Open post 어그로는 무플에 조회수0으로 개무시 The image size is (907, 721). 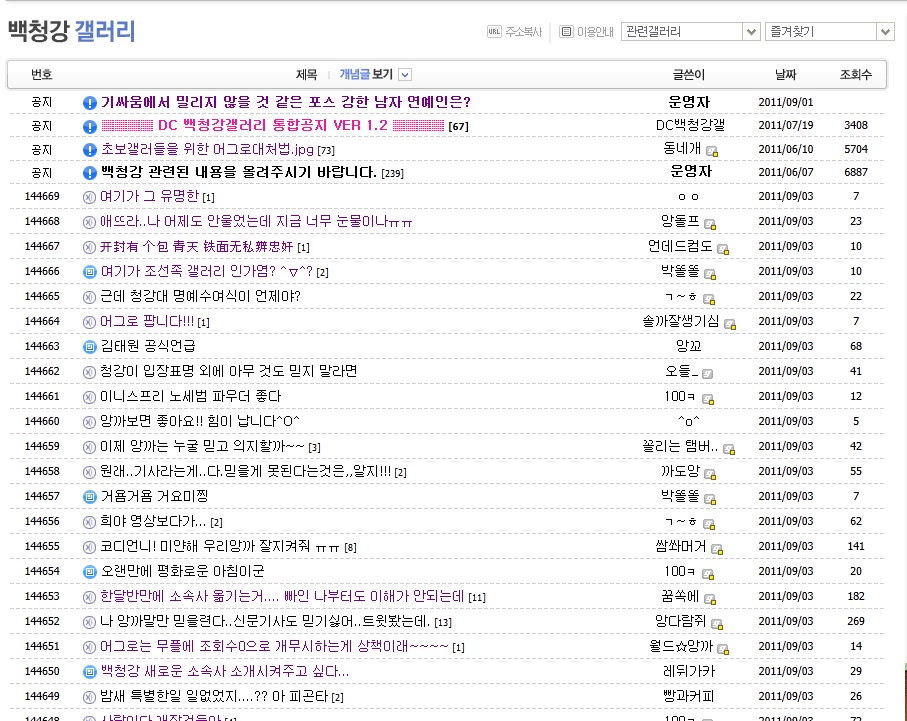tap(274, 646)
